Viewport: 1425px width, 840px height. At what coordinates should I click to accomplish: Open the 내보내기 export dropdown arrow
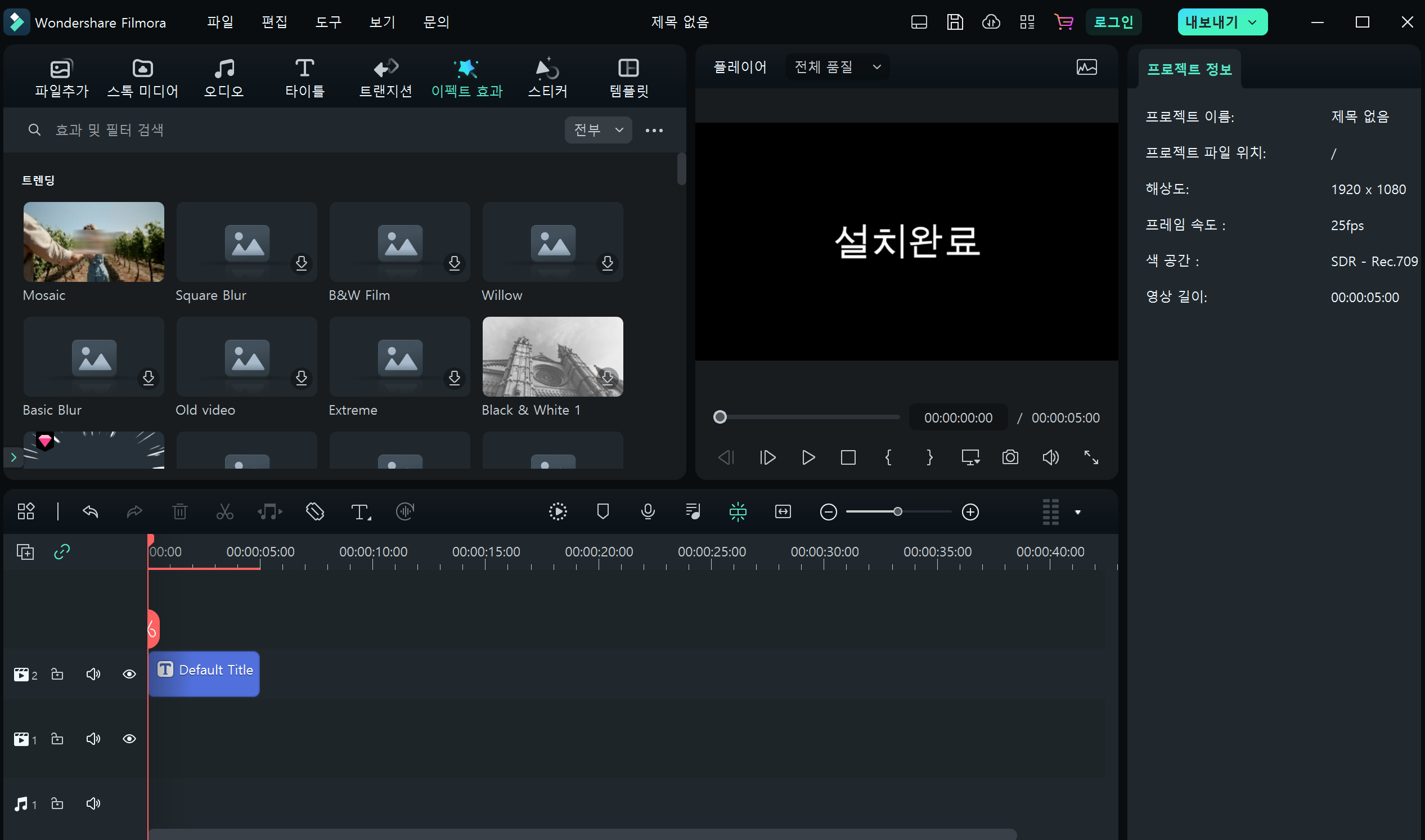pyautogui.click(x=1252, y=22)
